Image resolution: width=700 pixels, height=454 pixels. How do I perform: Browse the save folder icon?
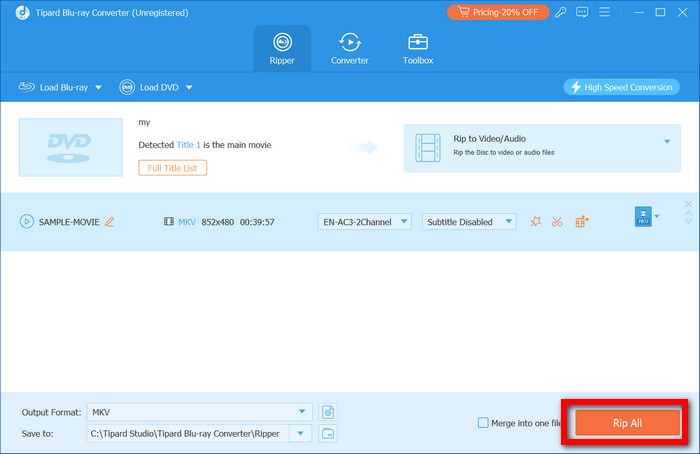[327, 433]
